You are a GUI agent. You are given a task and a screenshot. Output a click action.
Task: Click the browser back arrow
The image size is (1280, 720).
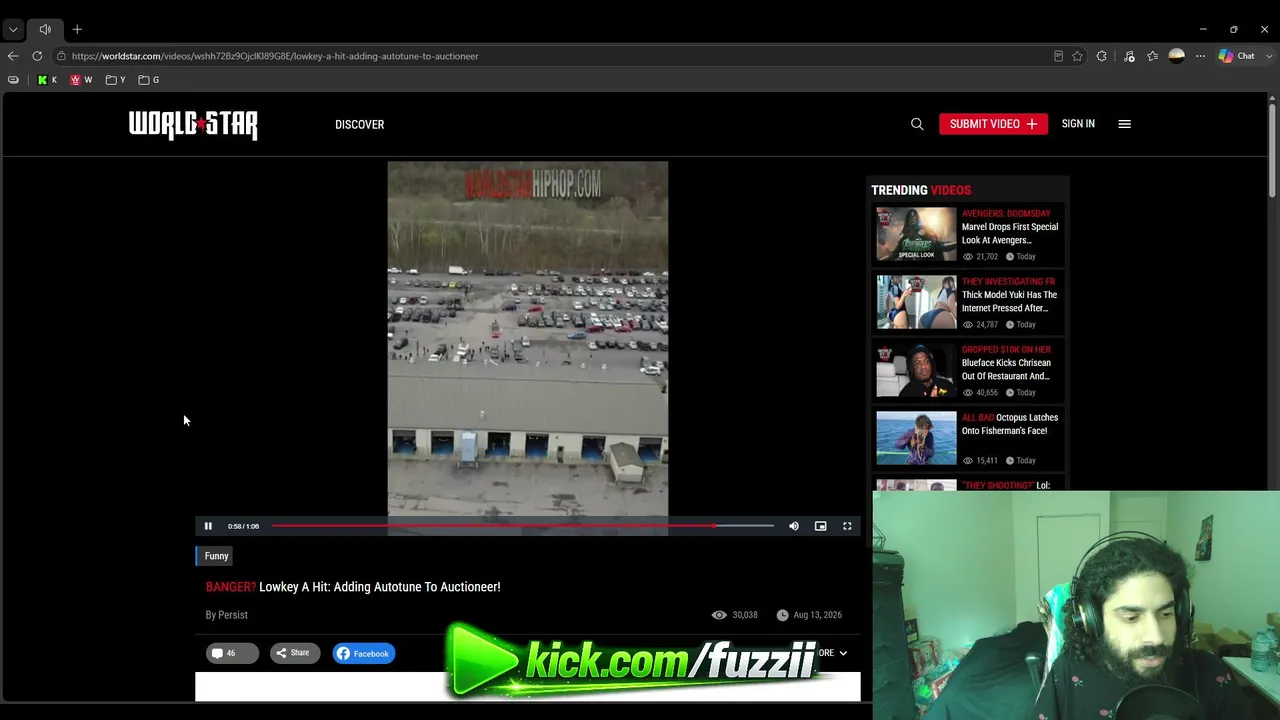(x=13, y=56)
